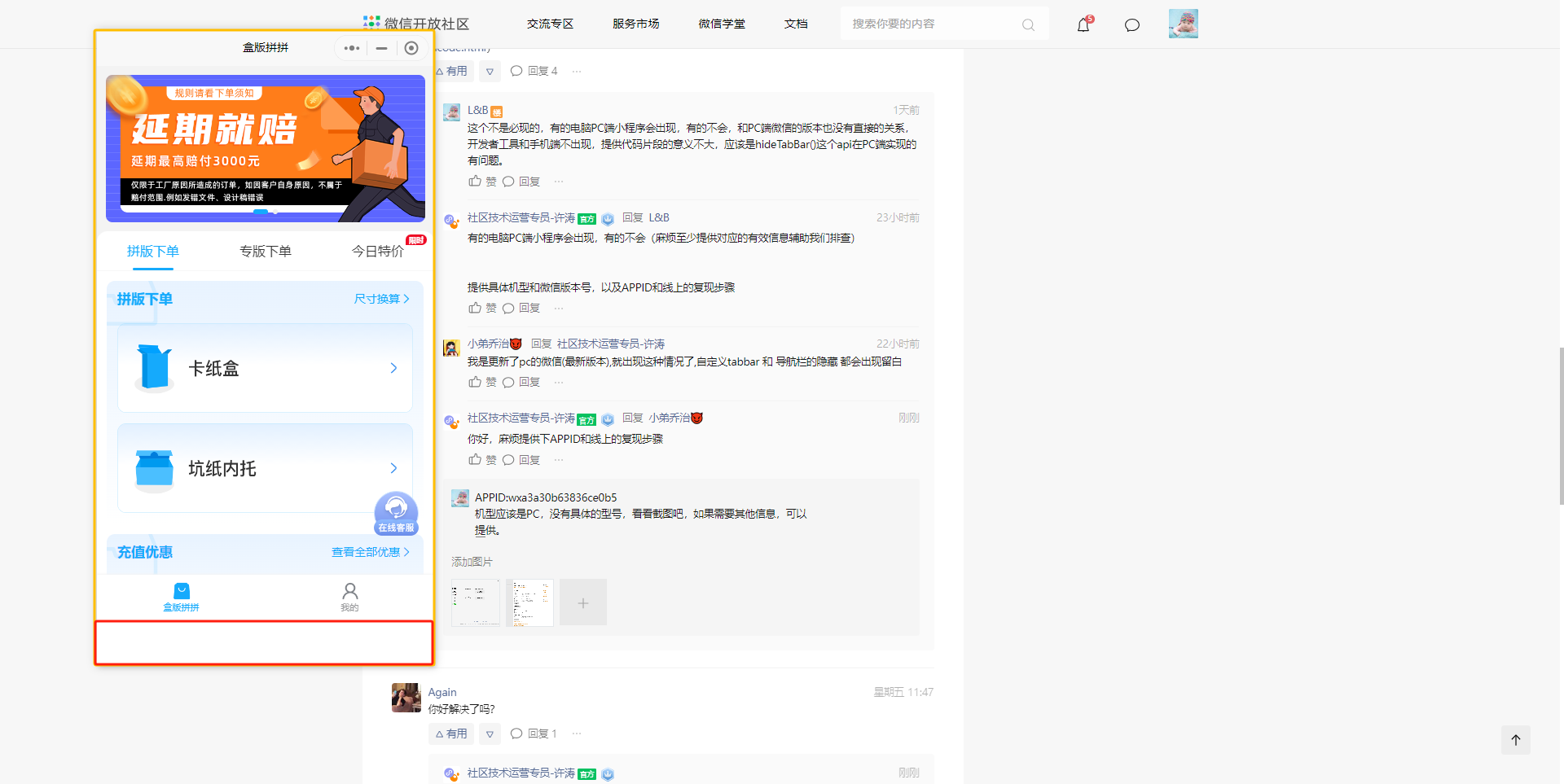Open Again username link
Screen dimensions: 1564x784
[x=442, y=692]
